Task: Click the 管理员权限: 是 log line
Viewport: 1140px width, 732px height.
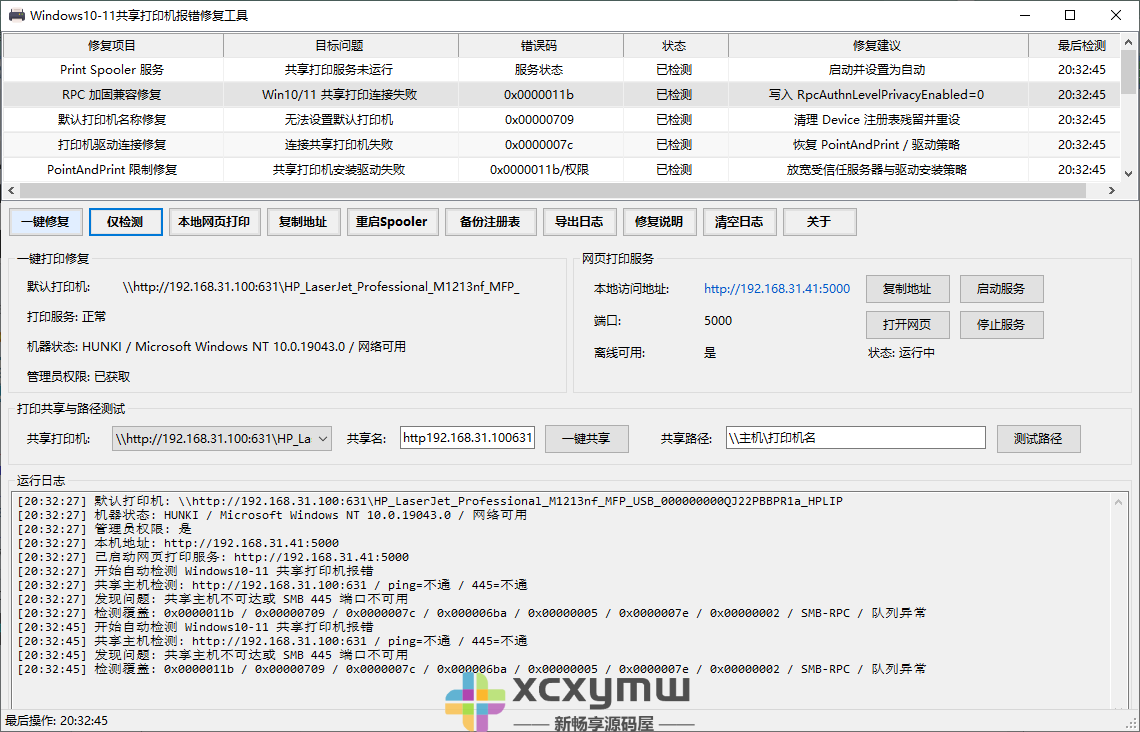Action: (x=105, y=529)
